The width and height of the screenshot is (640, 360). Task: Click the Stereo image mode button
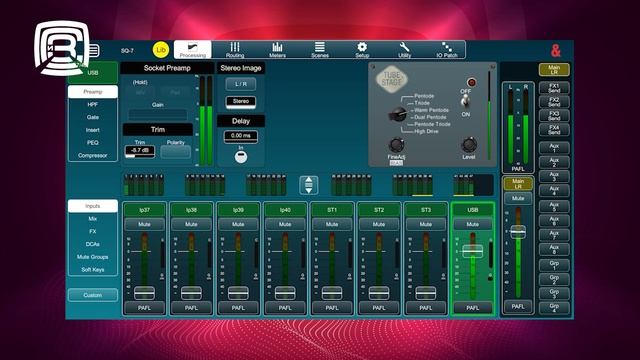pyautogui.click(x=241, y=102)
